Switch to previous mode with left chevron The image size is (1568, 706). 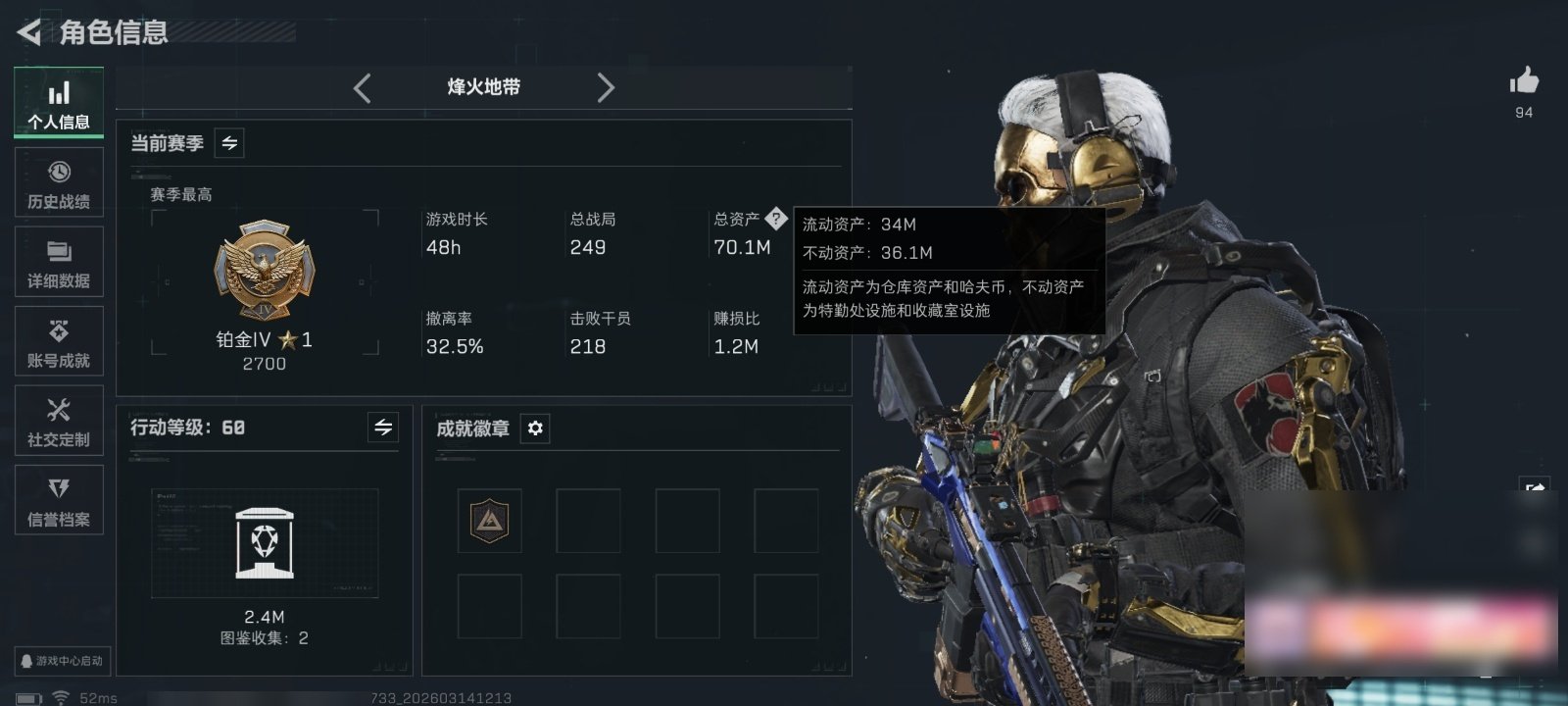pos(363,88)
